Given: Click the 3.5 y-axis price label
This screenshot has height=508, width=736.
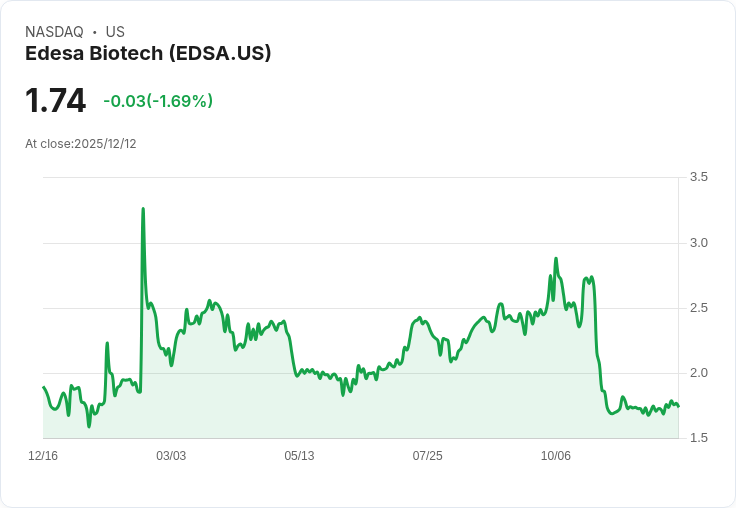Looking at the screenshot, I should (x=699, y=177).
